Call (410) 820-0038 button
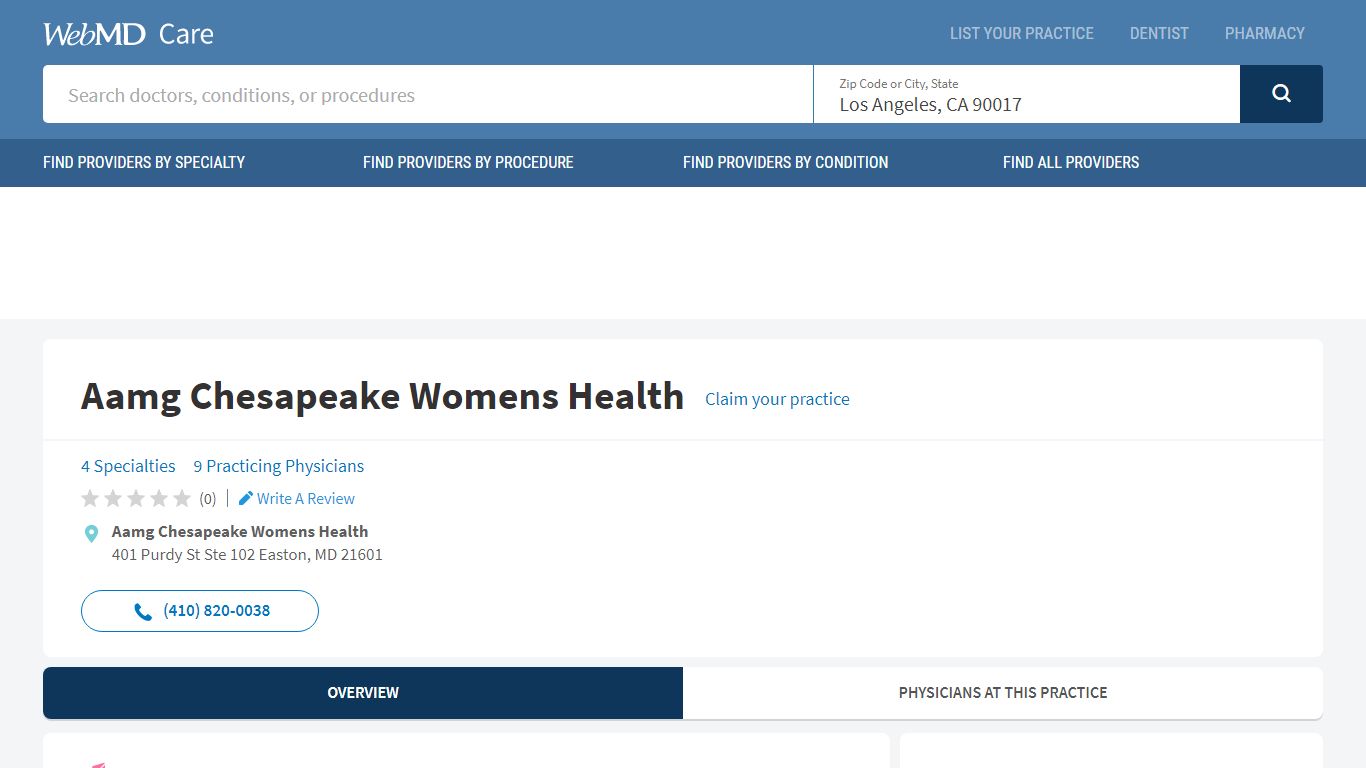Image resolution: width=1366 pixels, height=768 pixels. click(x=200, y=611)
